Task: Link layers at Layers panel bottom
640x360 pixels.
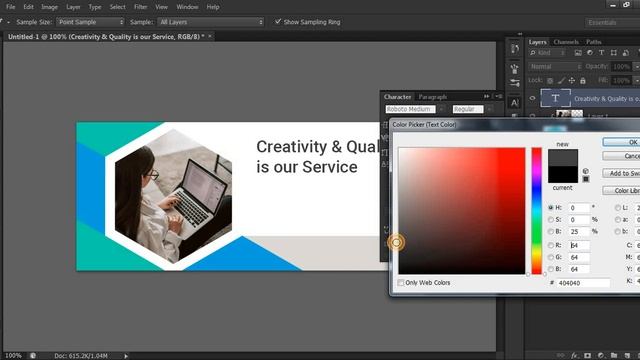Action: (561, 356)
